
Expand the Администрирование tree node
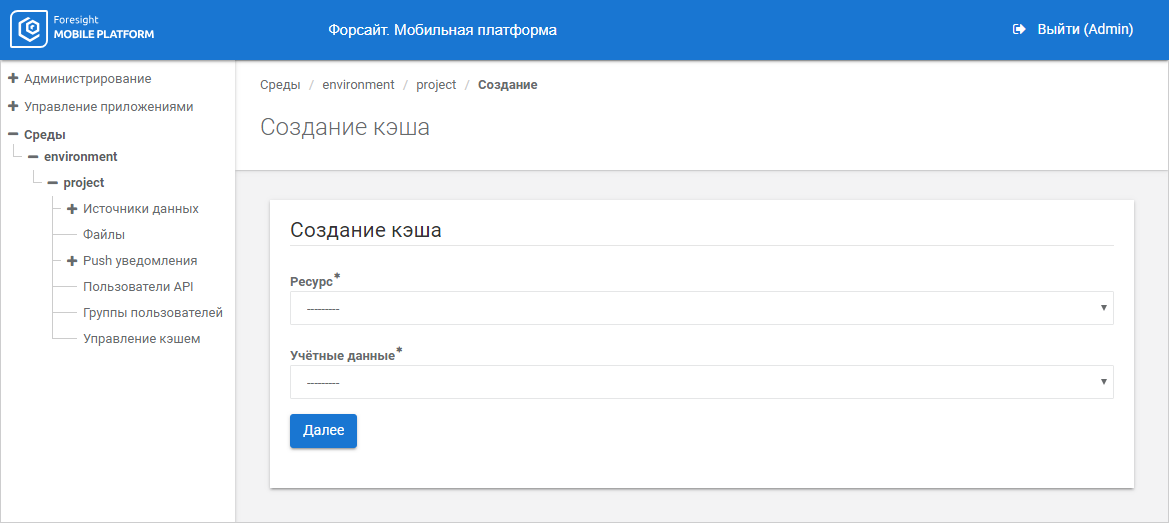[13, 78]
